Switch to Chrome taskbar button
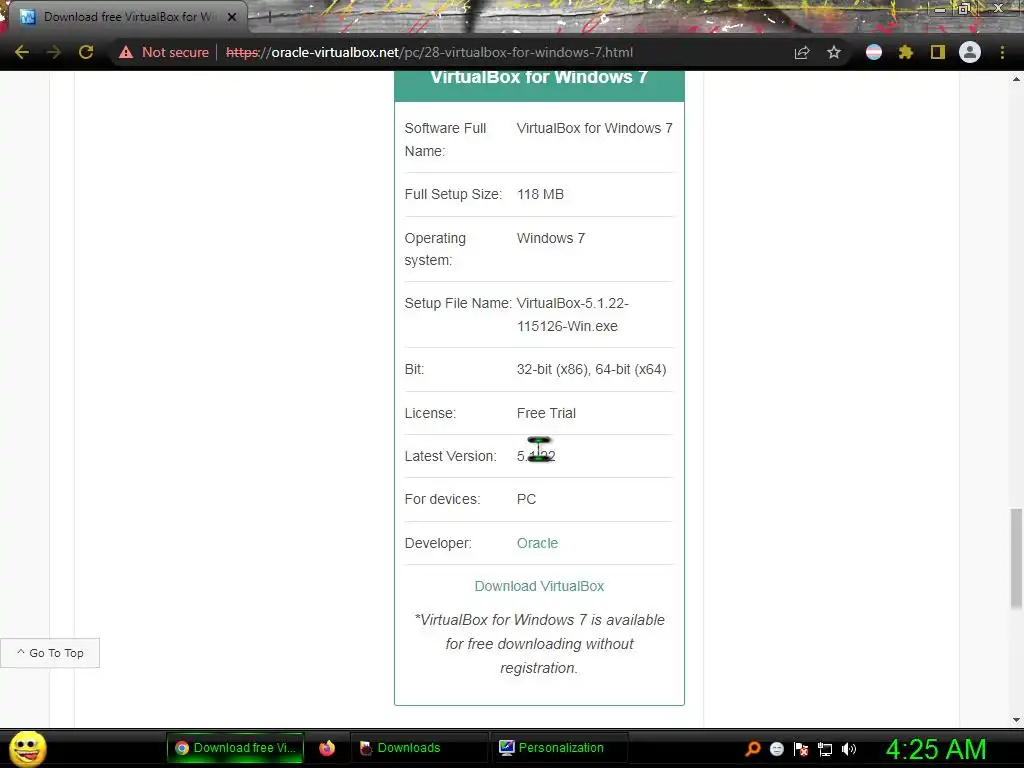 [235, 748]
